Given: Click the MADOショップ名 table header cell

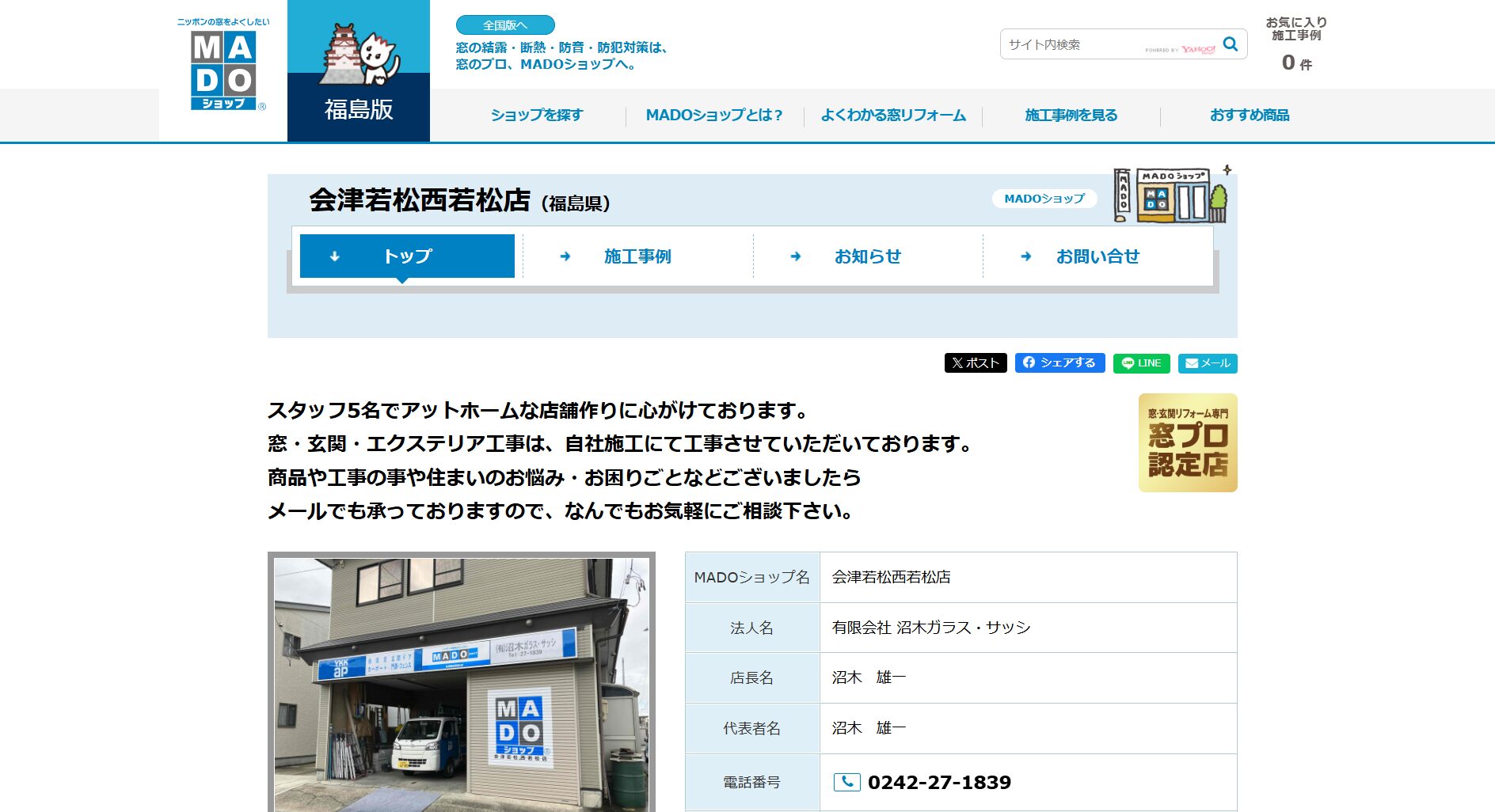Looking at the screenshot, I should click(x=752, y=577).
